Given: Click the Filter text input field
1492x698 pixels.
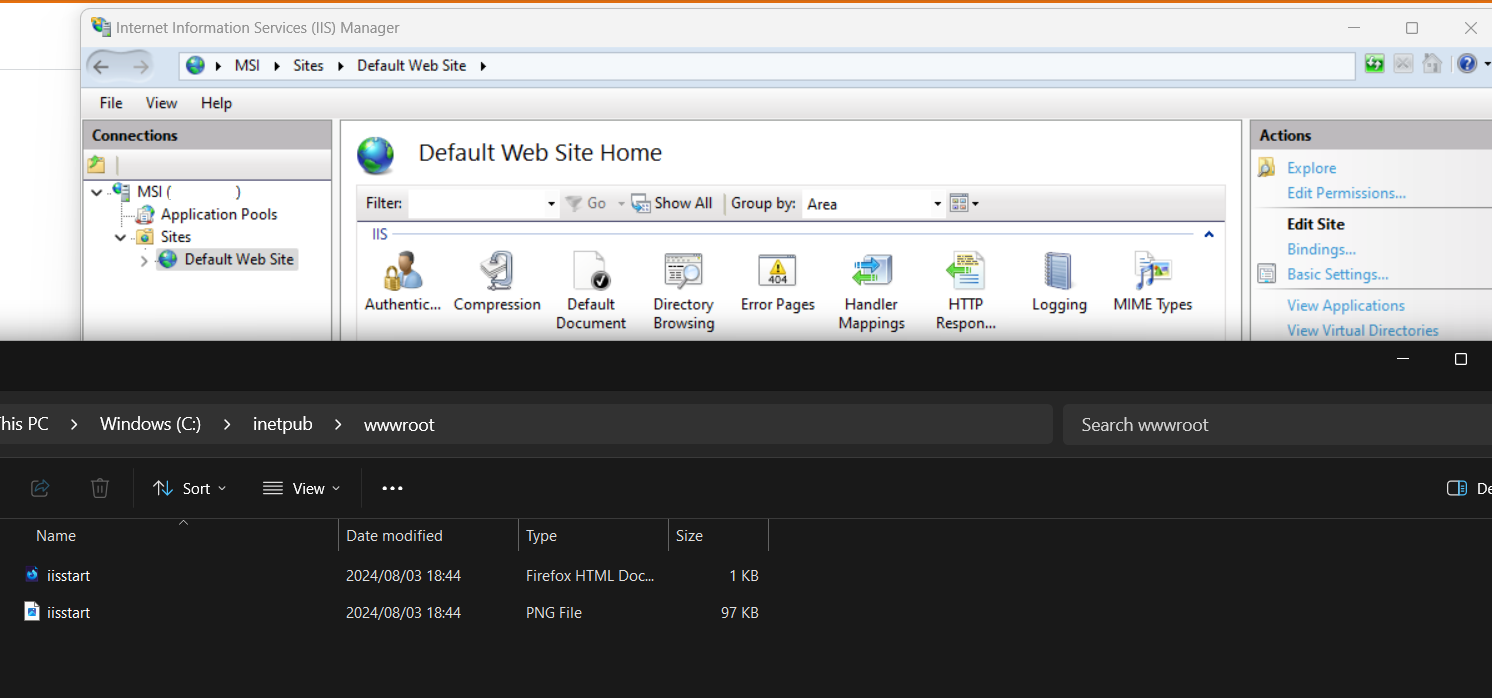Looking at the screenshot, I should [x=476, y=204].
